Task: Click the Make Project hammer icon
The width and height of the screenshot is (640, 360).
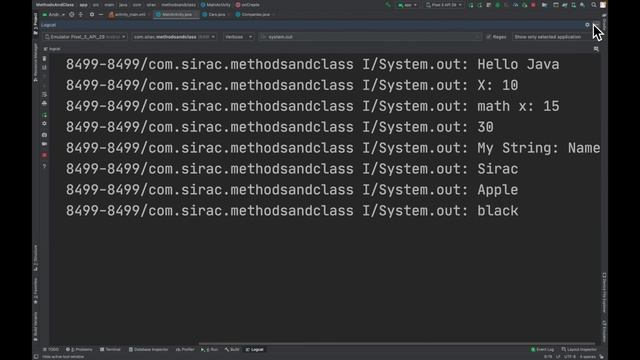Action: click(388, 5)
